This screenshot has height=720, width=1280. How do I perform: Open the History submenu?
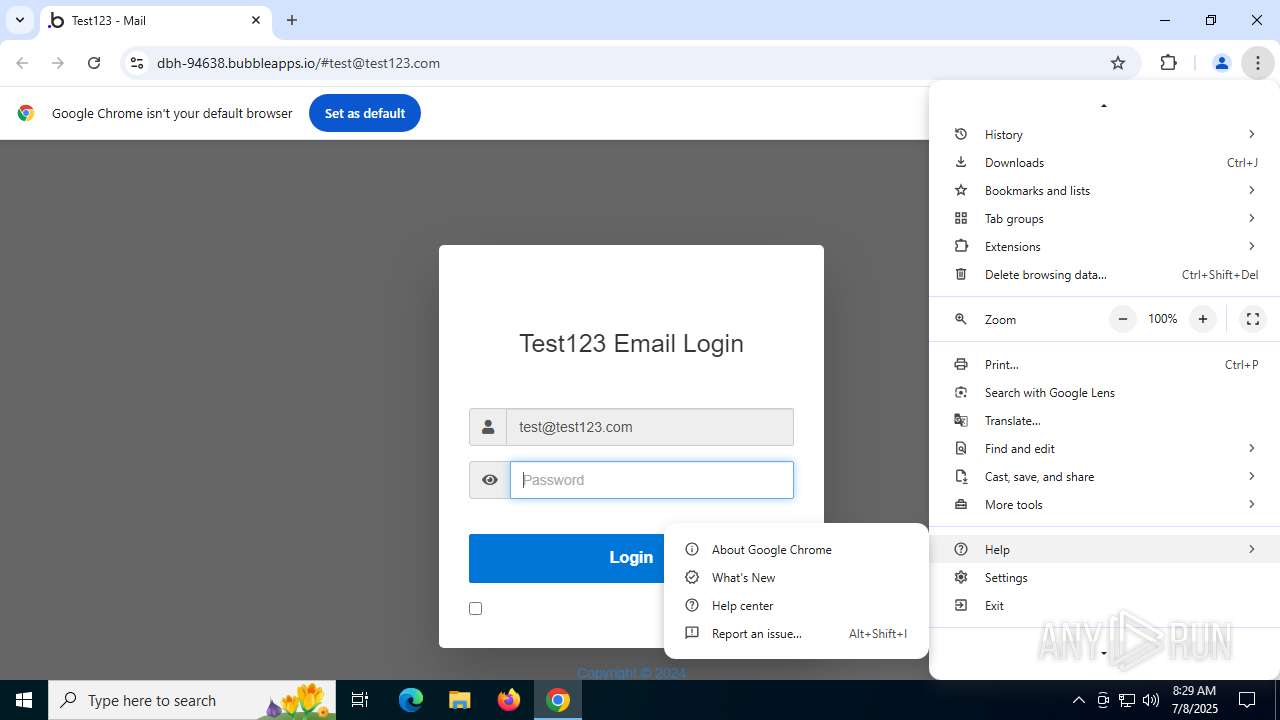(x=1104, y=134)
